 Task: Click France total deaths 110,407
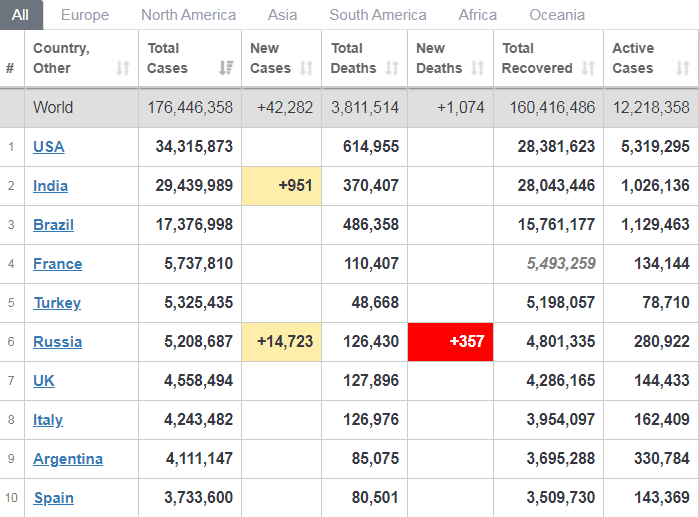pos(371,264)
